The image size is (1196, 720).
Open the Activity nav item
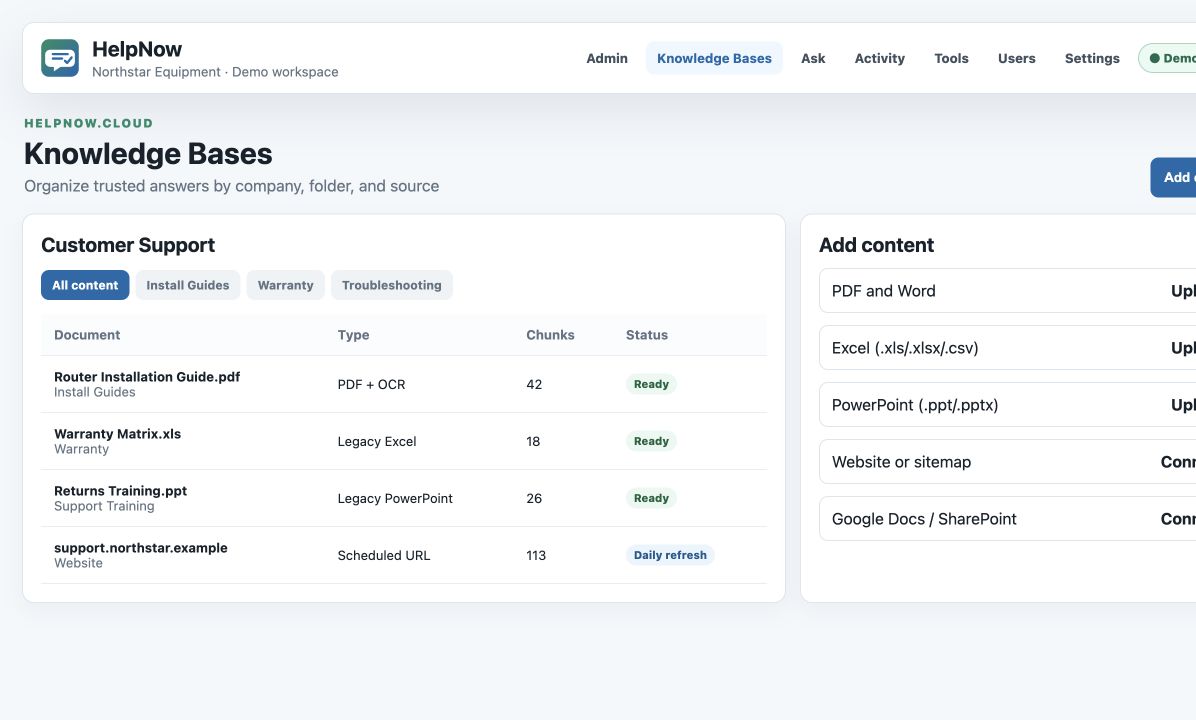click(879, 58)
